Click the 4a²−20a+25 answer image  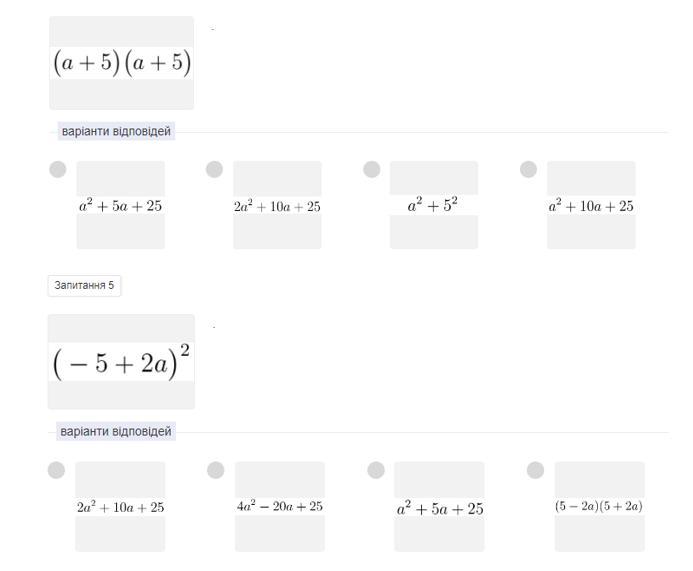pos(279,506)
